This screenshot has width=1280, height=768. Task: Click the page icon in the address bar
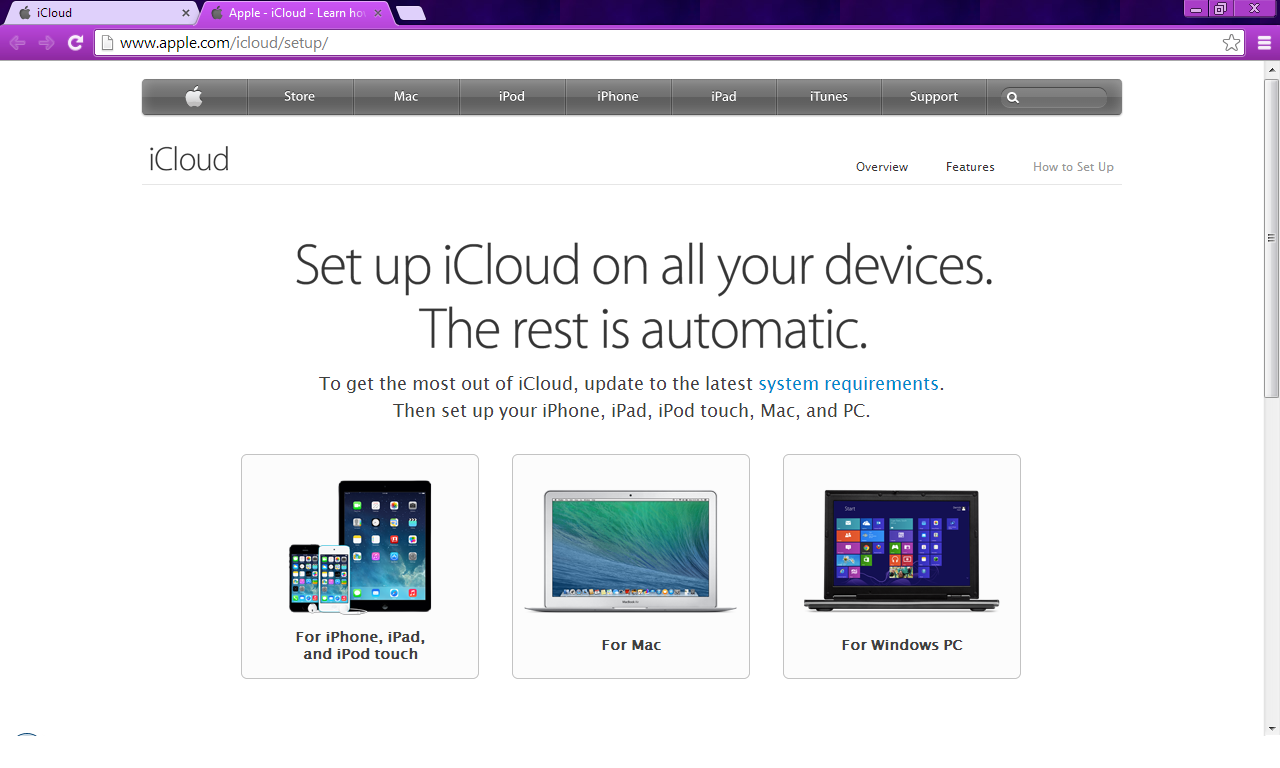107,43
